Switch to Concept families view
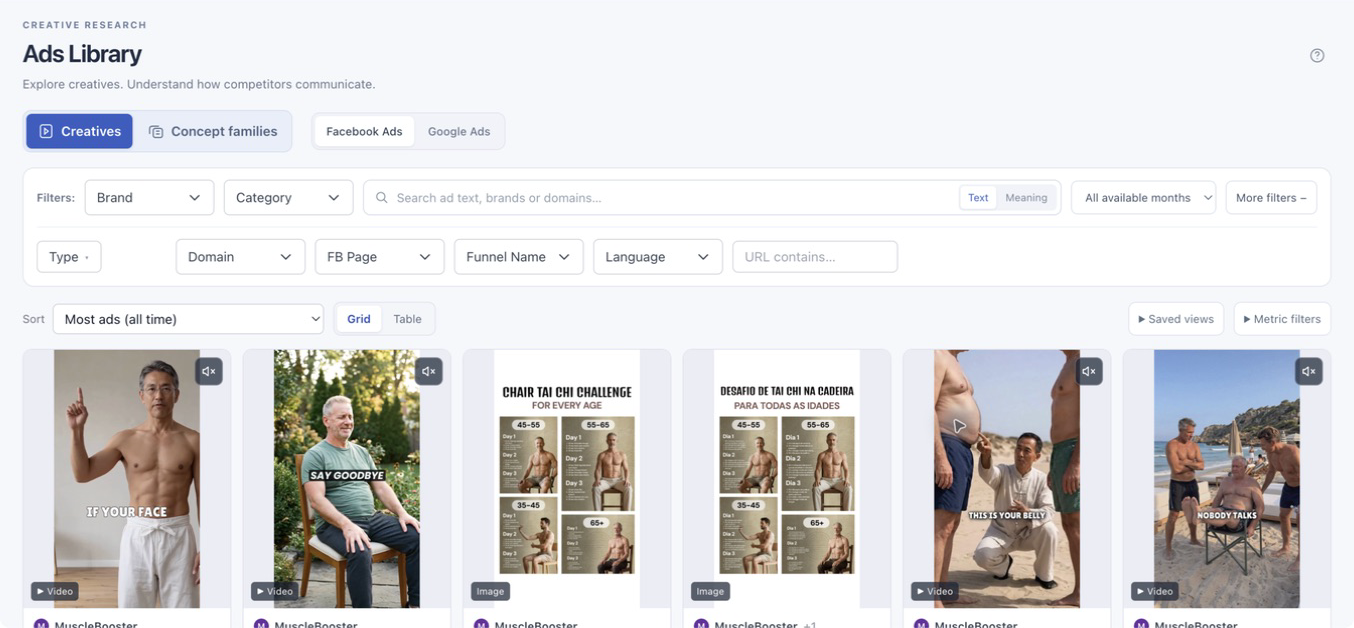Screen dimensions: 1354x628 (x=213, y=131)
